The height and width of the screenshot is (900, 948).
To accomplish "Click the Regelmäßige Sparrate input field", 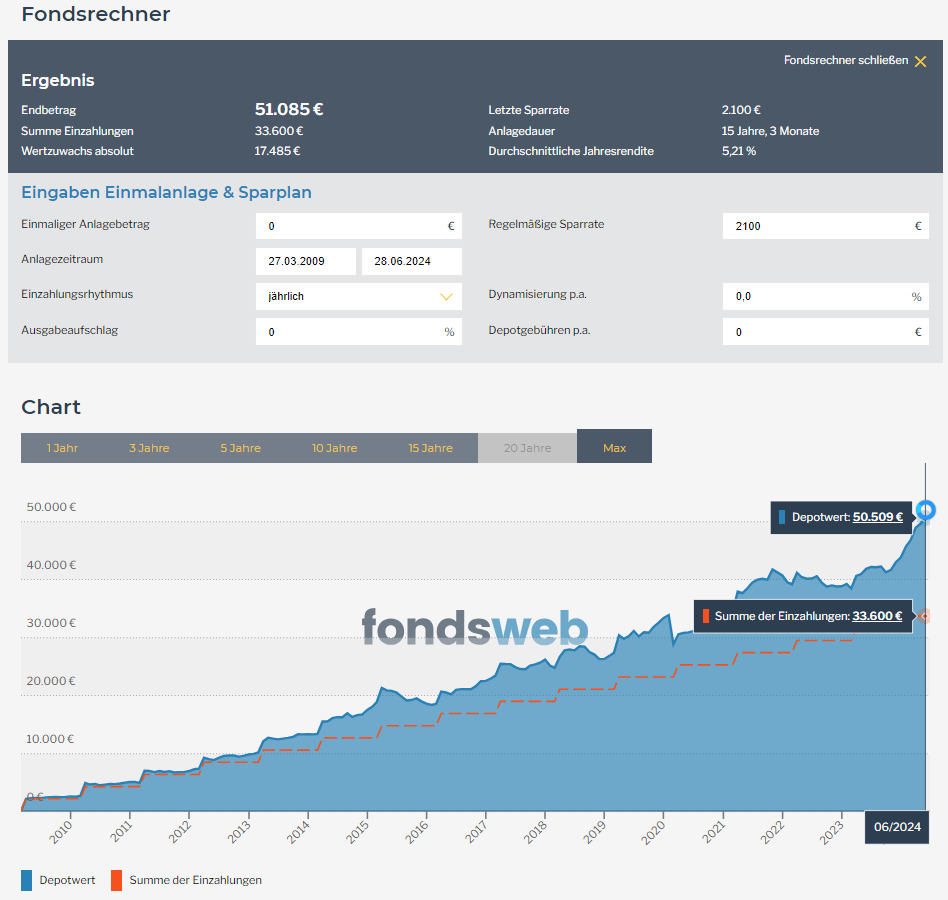I will 815,226.
